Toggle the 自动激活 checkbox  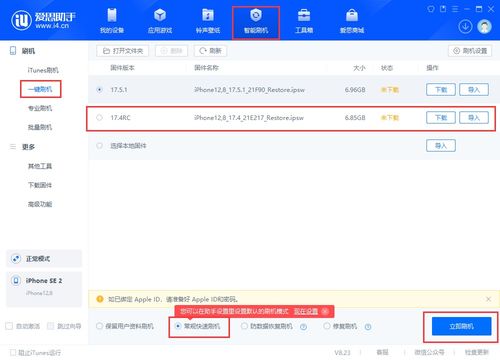pos(9,326)
